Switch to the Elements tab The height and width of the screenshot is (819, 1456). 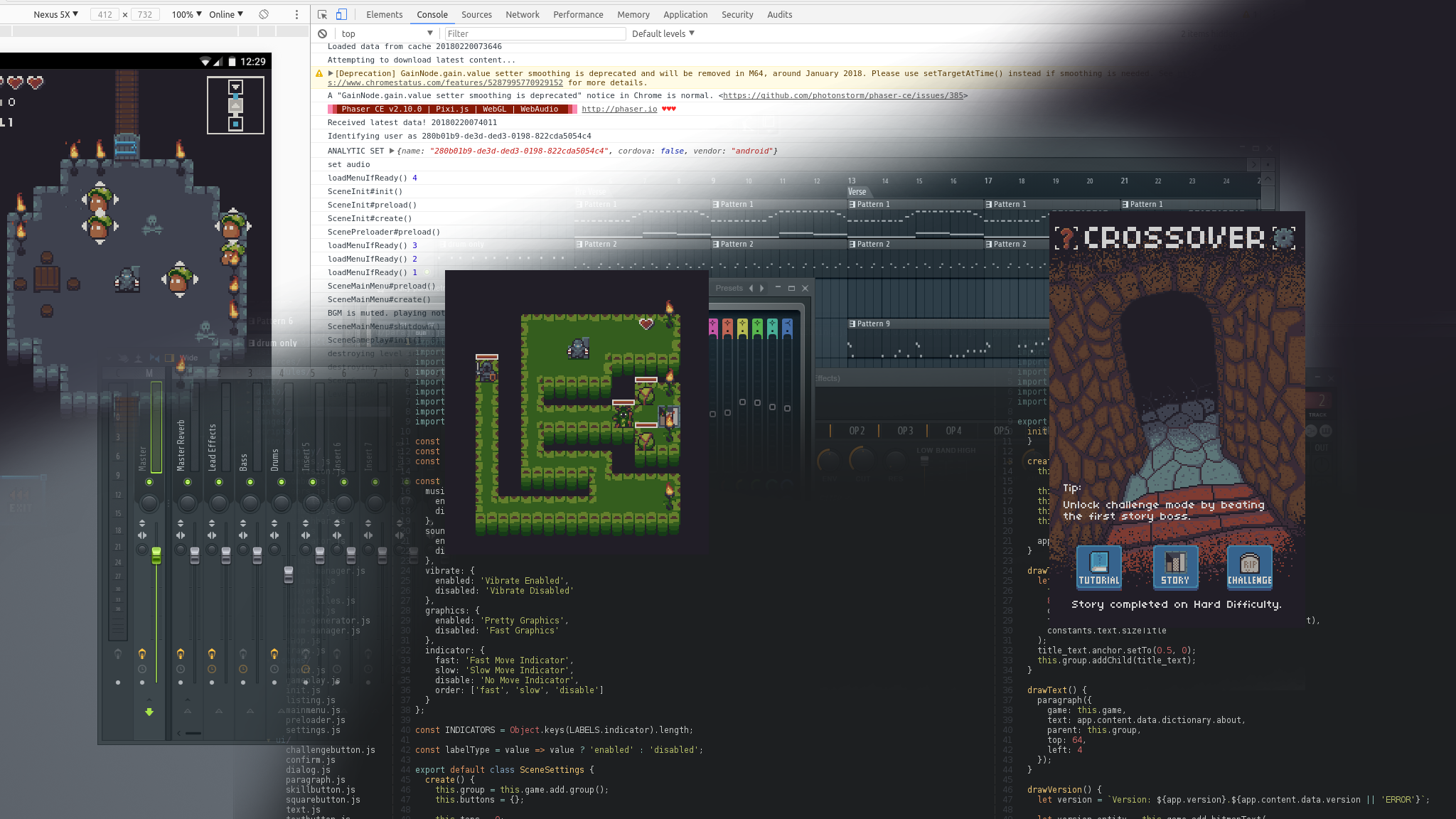pyautogui.click(x=385, y=14)
